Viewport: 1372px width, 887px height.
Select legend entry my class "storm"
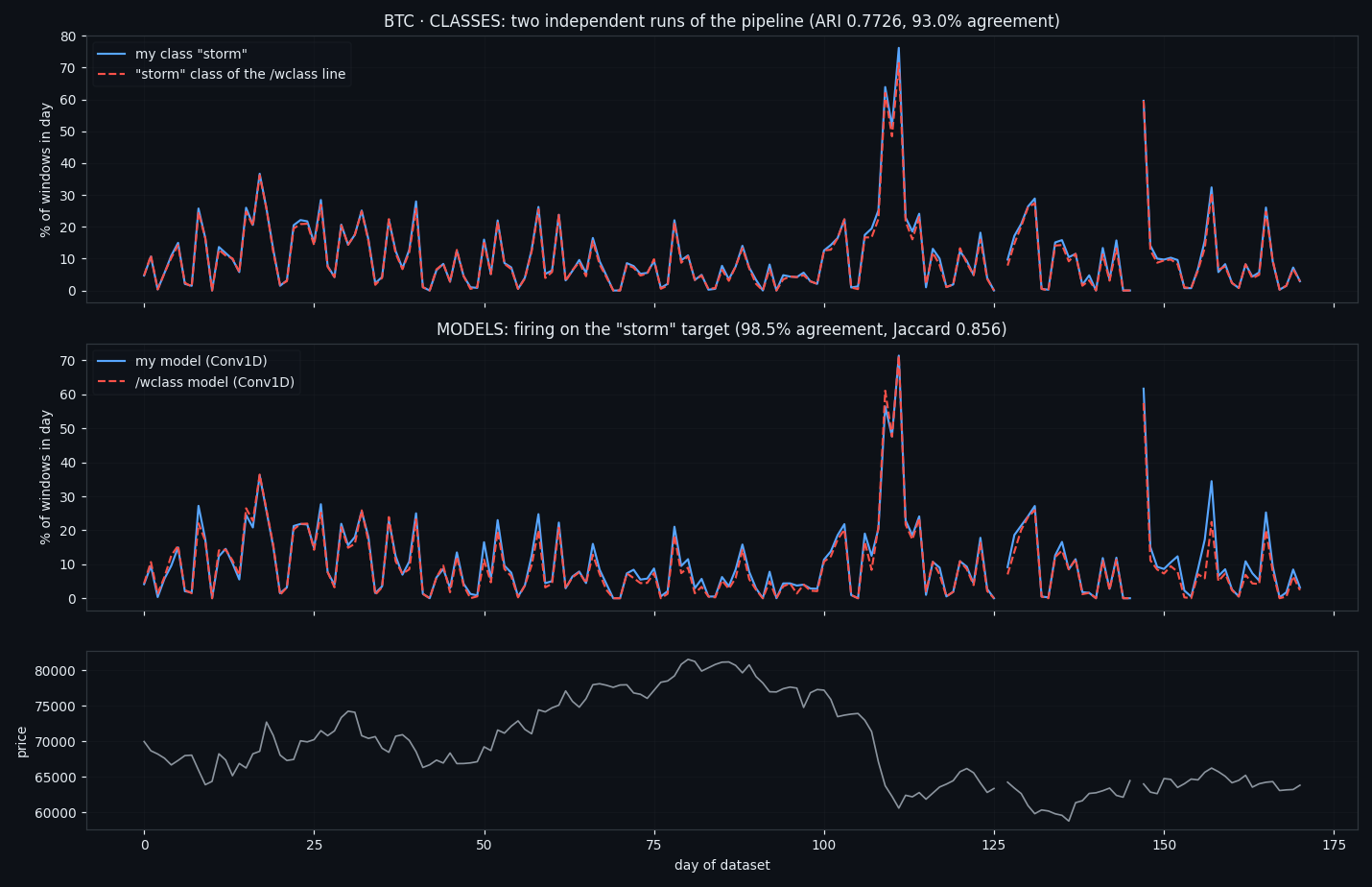(x=191, y=55)
